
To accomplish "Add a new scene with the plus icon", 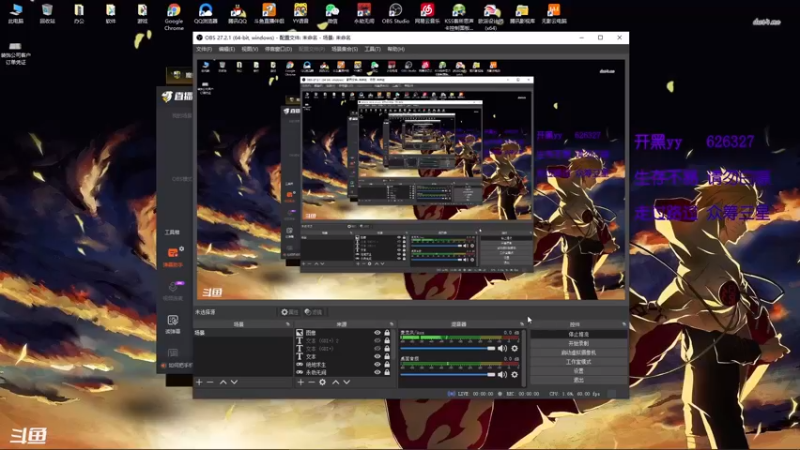I will click(199, 382).
